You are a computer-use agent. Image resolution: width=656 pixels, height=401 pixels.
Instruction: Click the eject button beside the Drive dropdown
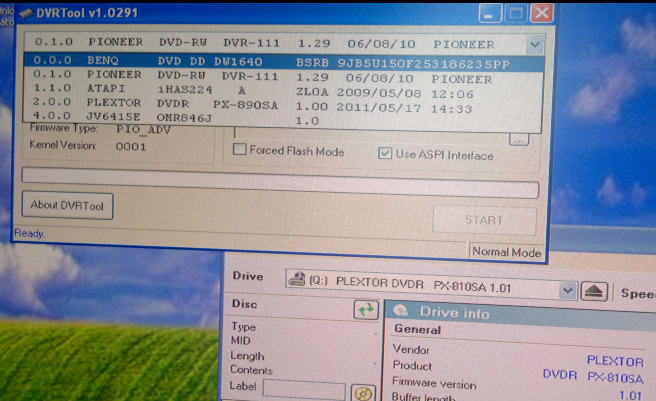tap(594, 291)
